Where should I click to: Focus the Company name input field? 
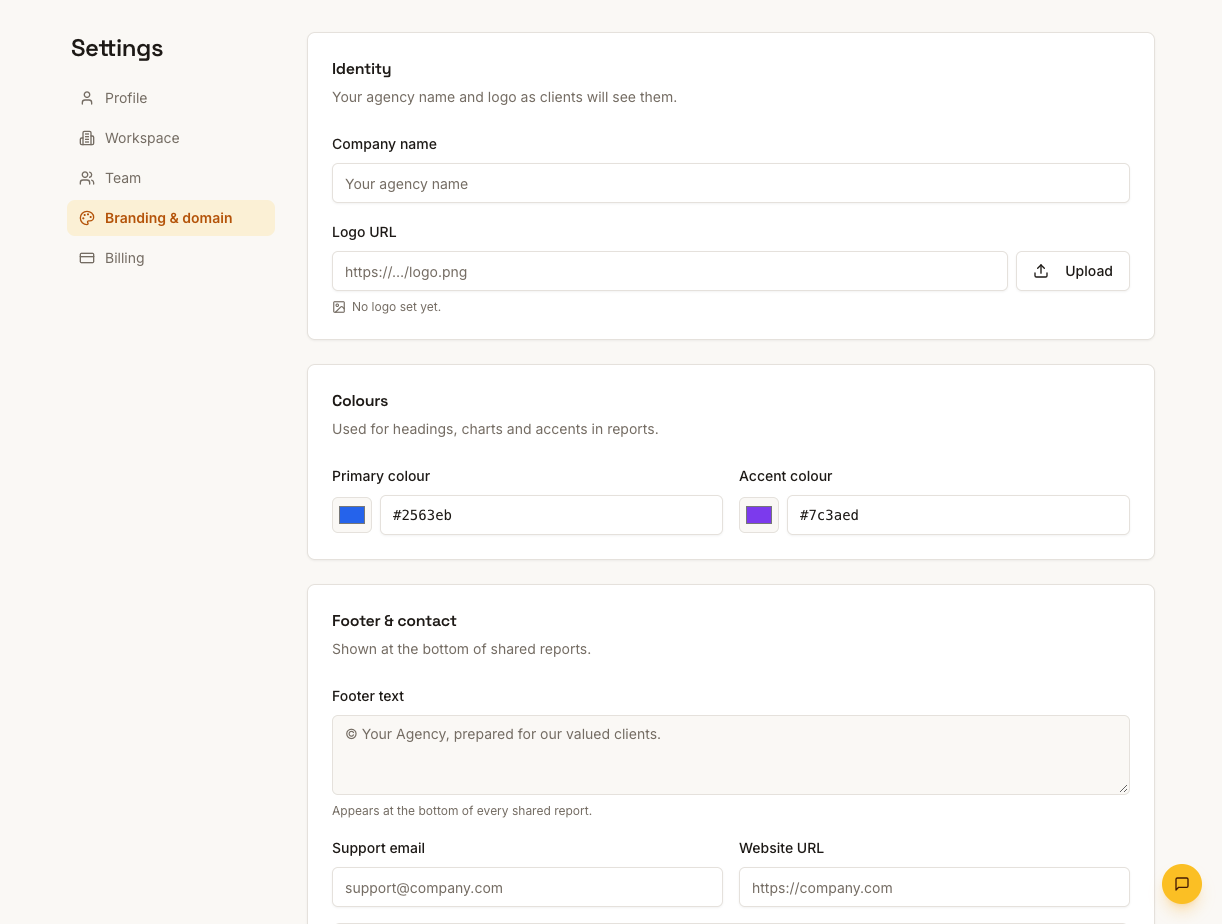[x=731, y=183]
